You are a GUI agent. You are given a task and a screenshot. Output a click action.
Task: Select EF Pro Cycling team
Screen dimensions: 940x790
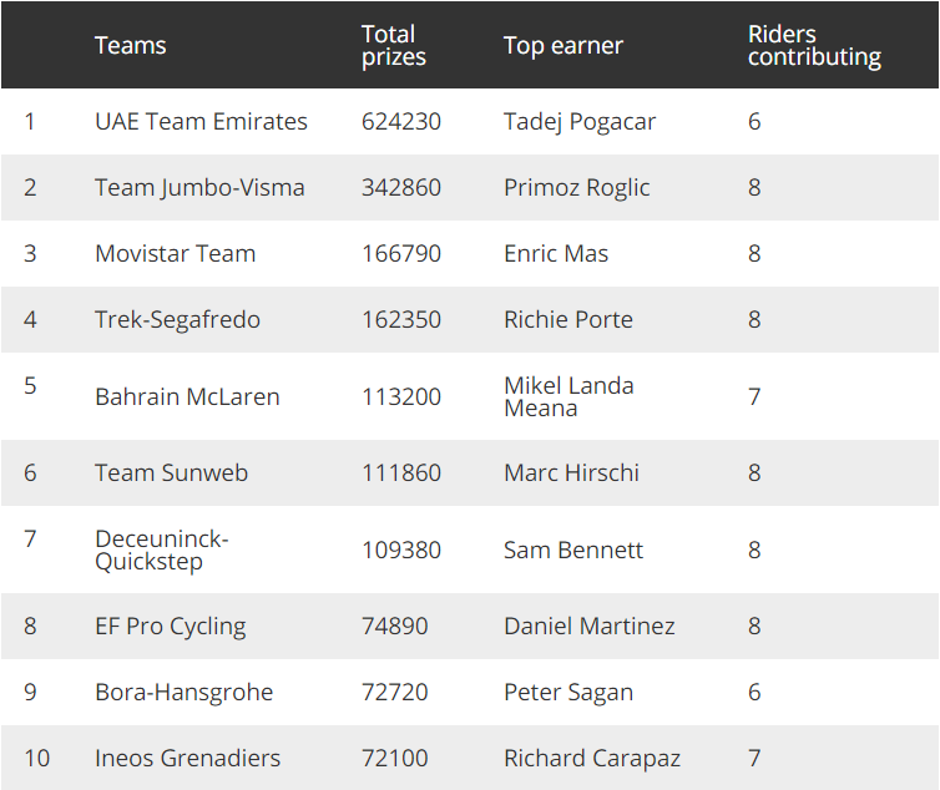point(170,626)
